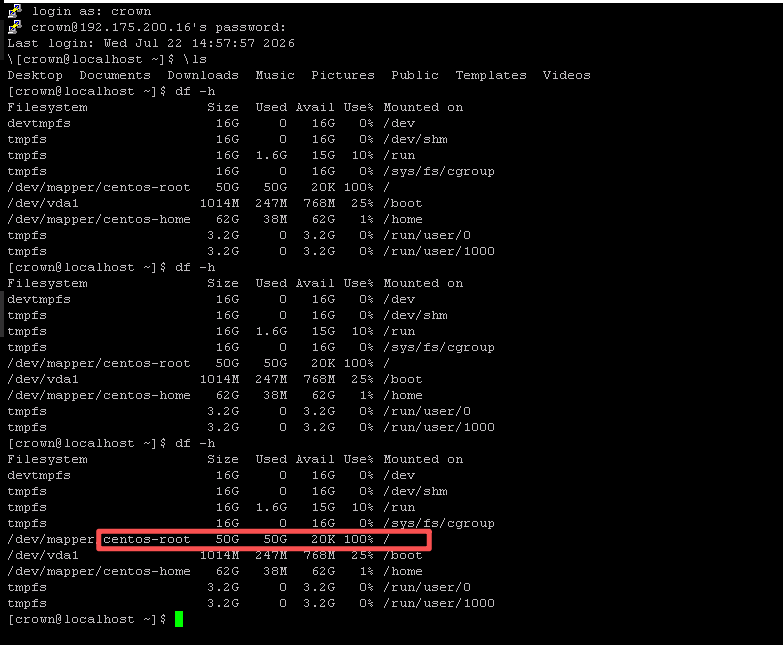Click the 100% value inside the red highlighted box
Screen dimensions: 783x645
tap(359, 539)
